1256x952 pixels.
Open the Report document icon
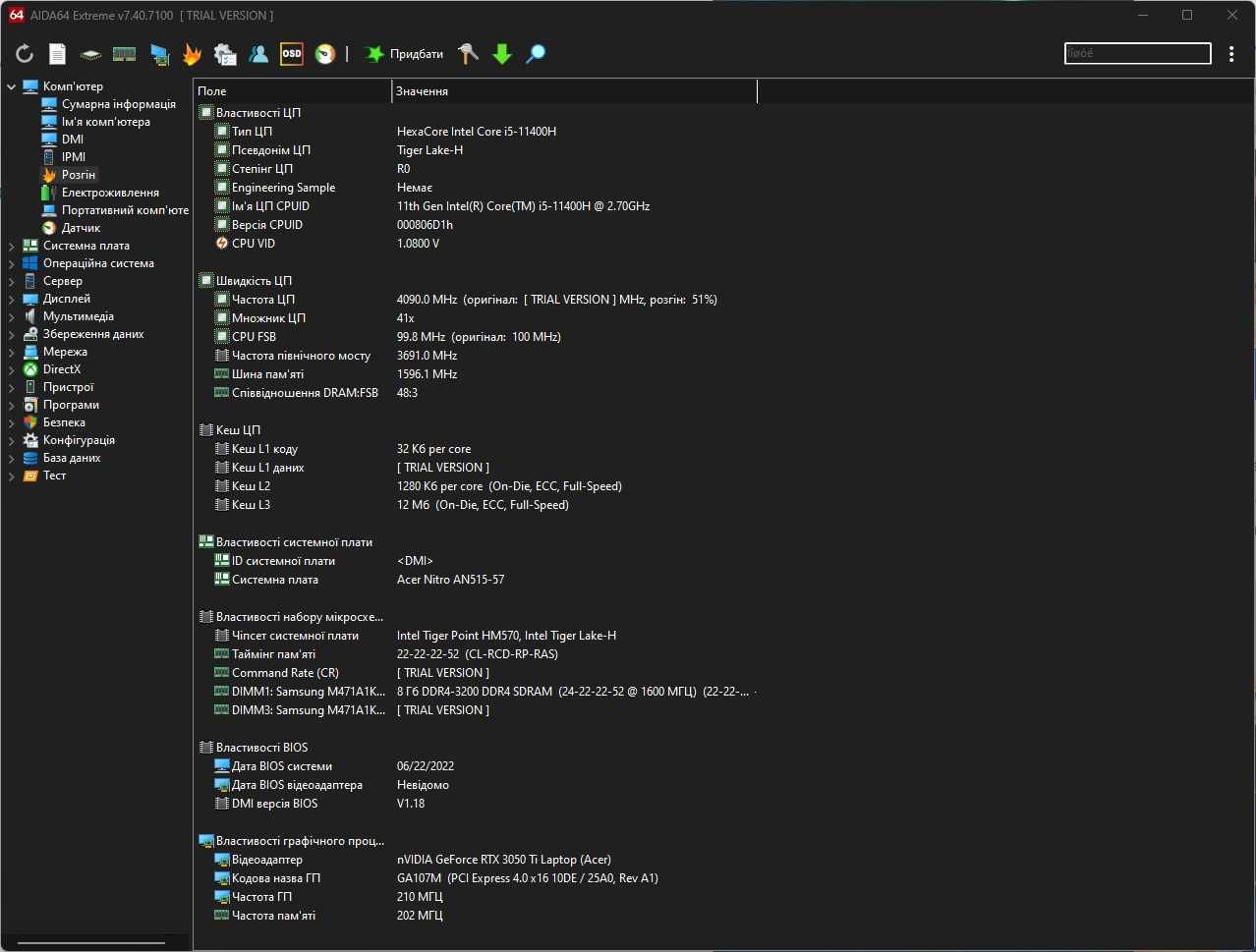(58, 54)
